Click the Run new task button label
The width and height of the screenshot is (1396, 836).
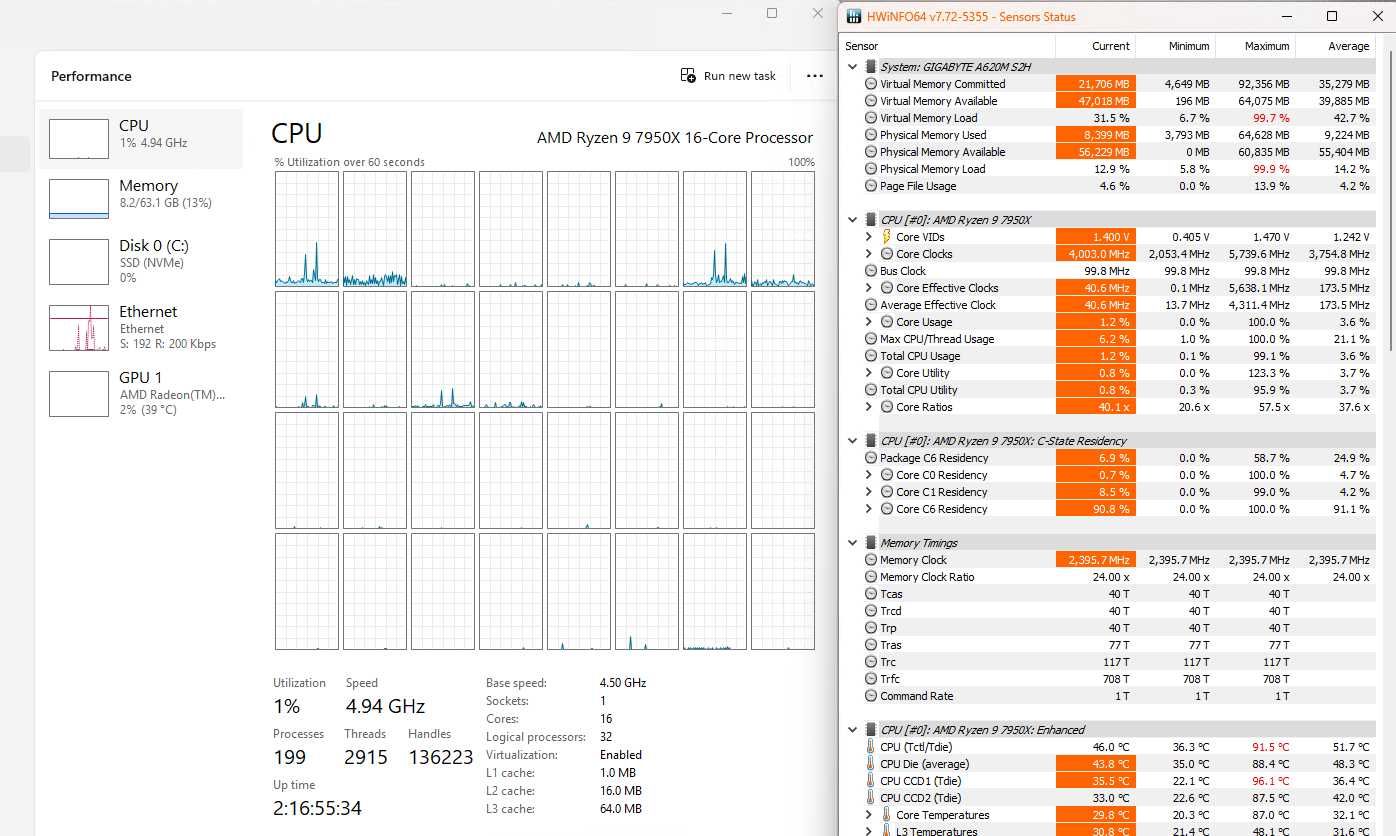pyautogui.click(x=740, y=76)
